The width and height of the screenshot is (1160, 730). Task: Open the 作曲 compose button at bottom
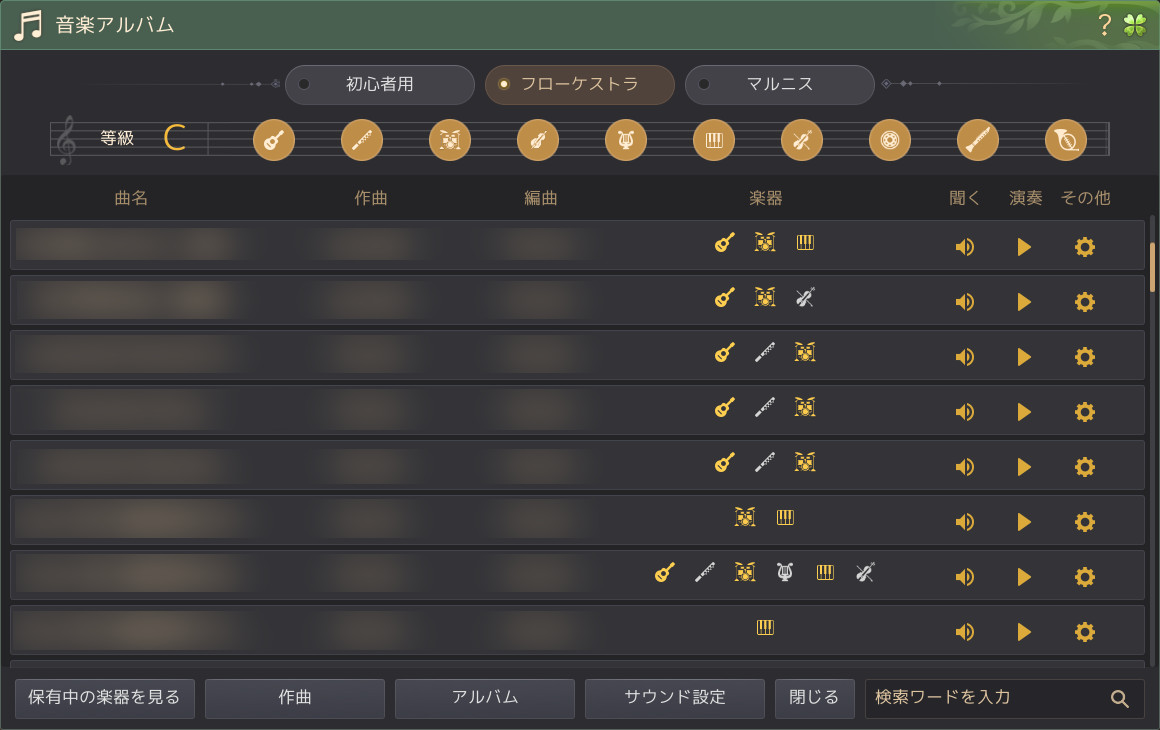294,698
